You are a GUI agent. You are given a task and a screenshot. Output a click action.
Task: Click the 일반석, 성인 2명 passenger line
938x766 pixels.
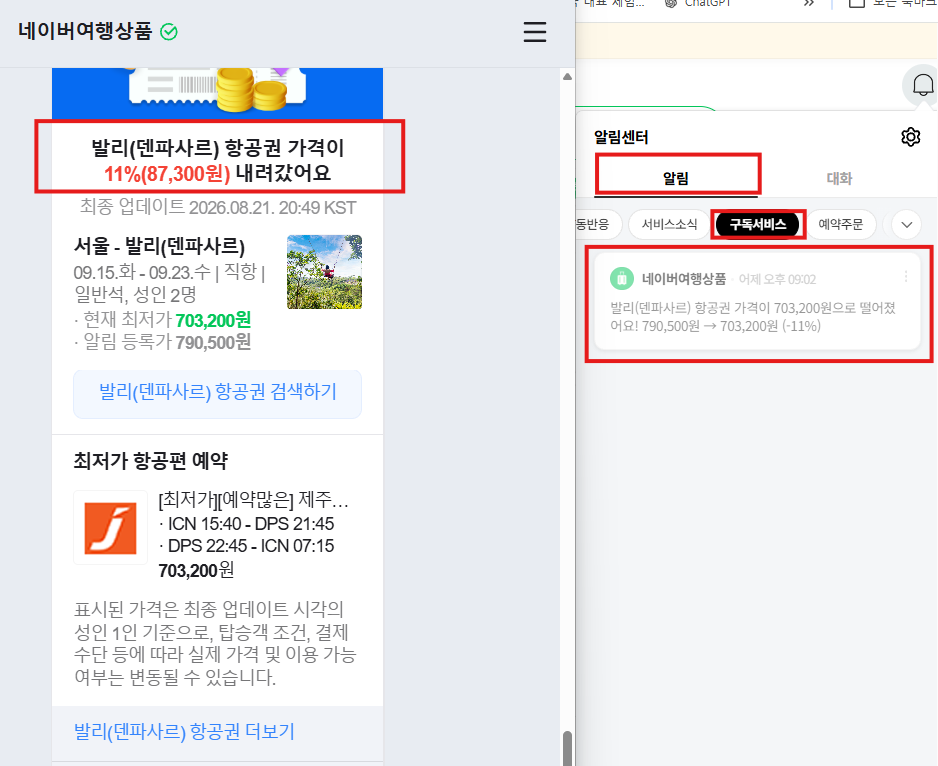coord(135,294)
